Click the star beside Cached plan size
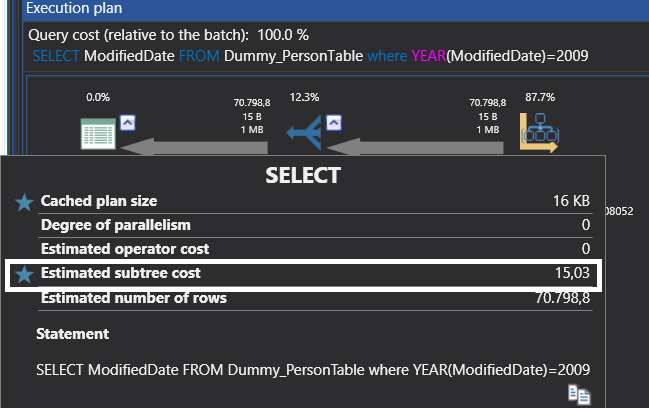649x408 pixels. coord(25,202)
